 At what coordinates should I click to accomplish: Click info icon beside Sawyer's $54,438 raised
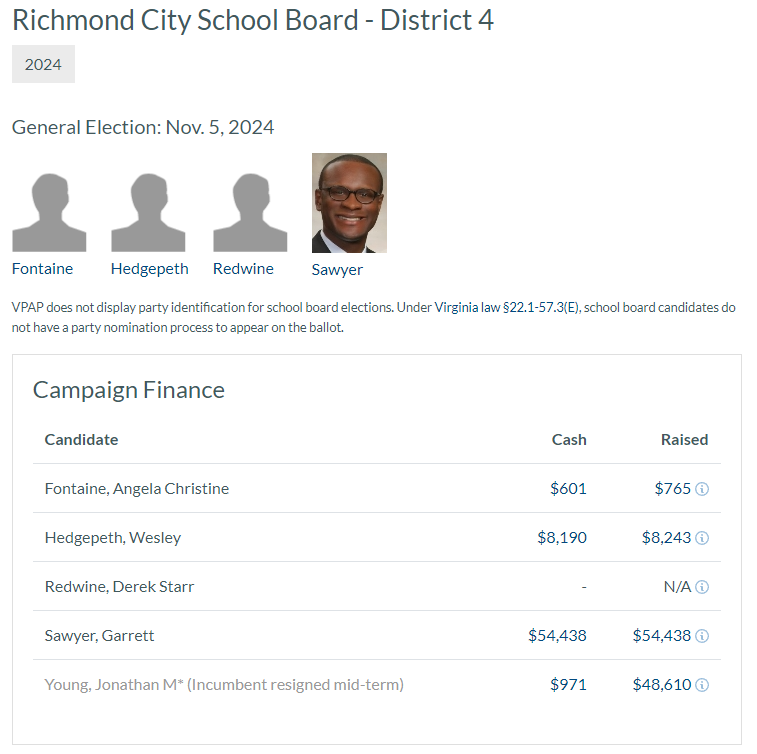702,636
